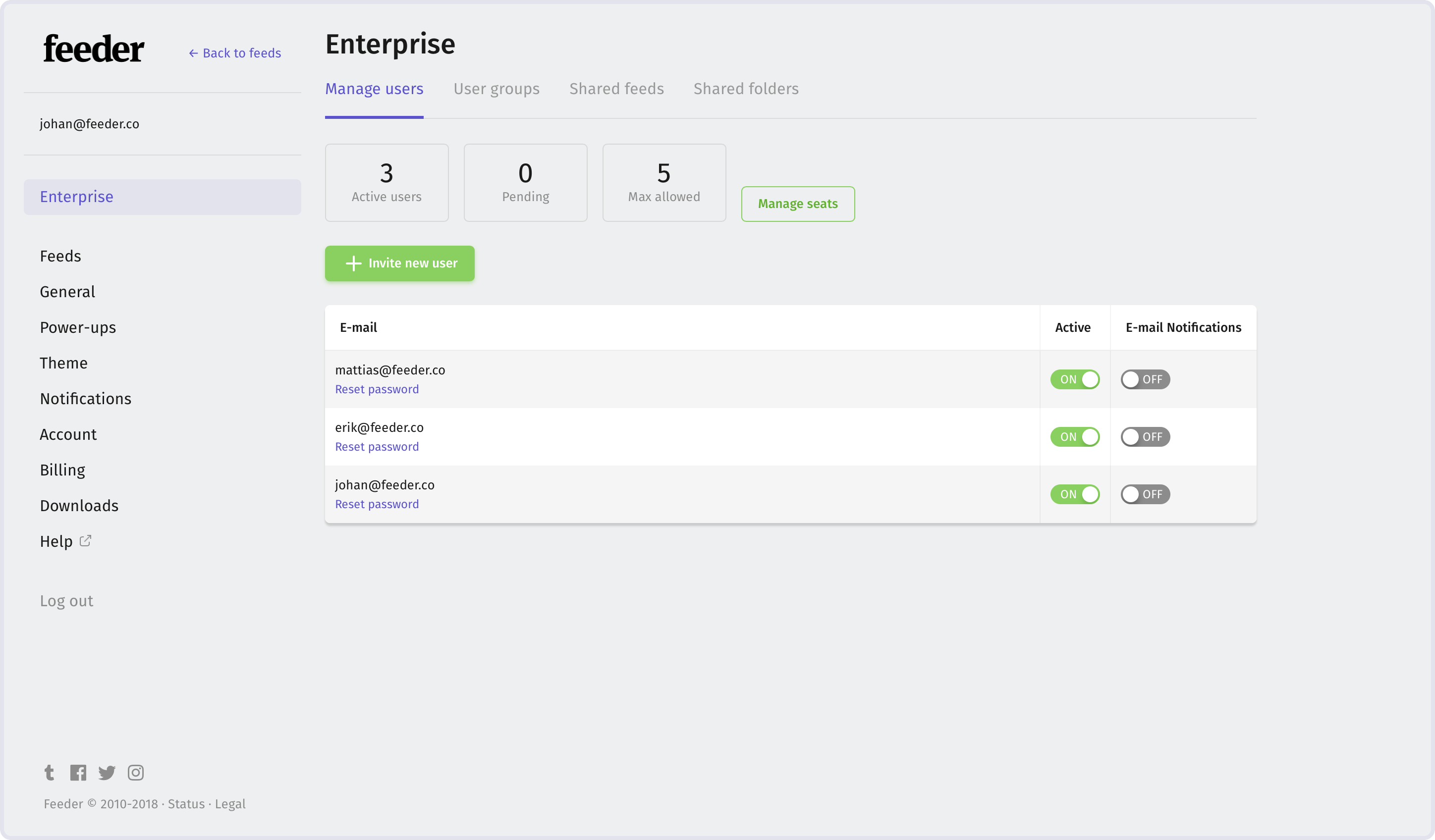Click the Pending count card
This screenshot has height=840, width=1435.
click(x=526, y=183)
